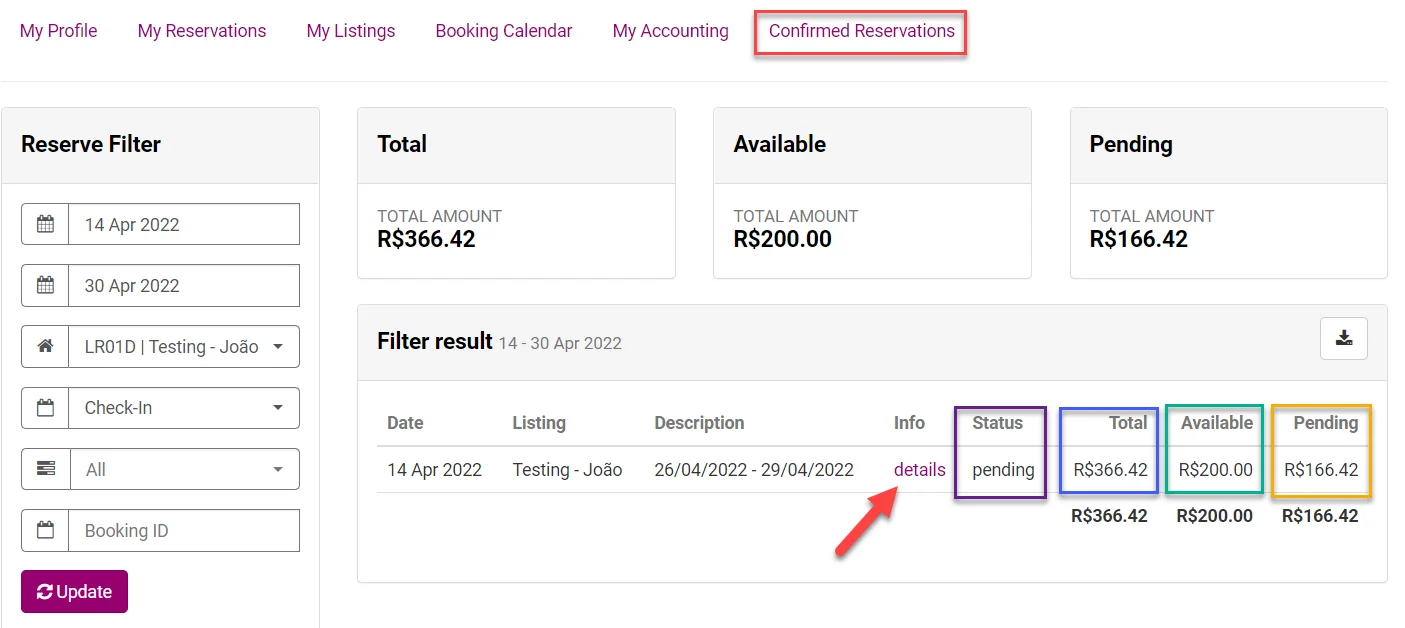The height and width of the screenshot is (628, 1405).
Task: Click calendar icon beside 30 Apr 2022
Action: click(x=45, y=285)
